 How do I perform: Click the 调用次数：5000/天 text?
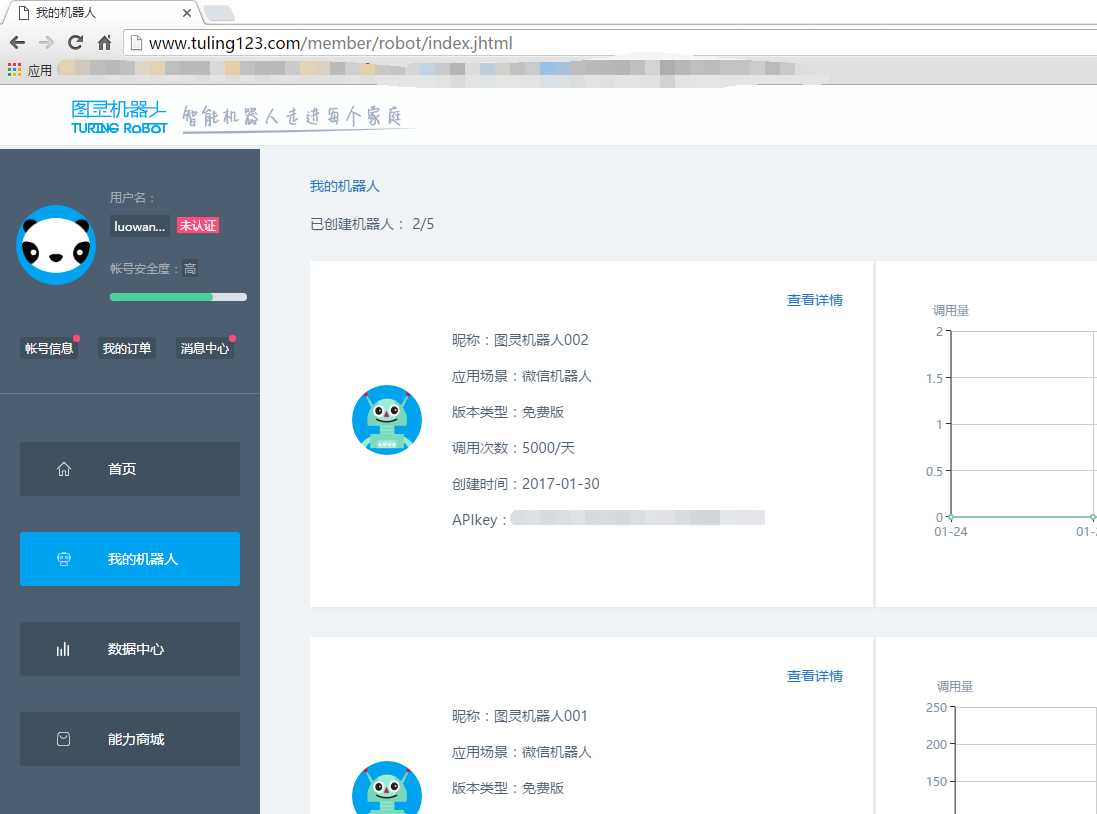(x=514, y=448)
